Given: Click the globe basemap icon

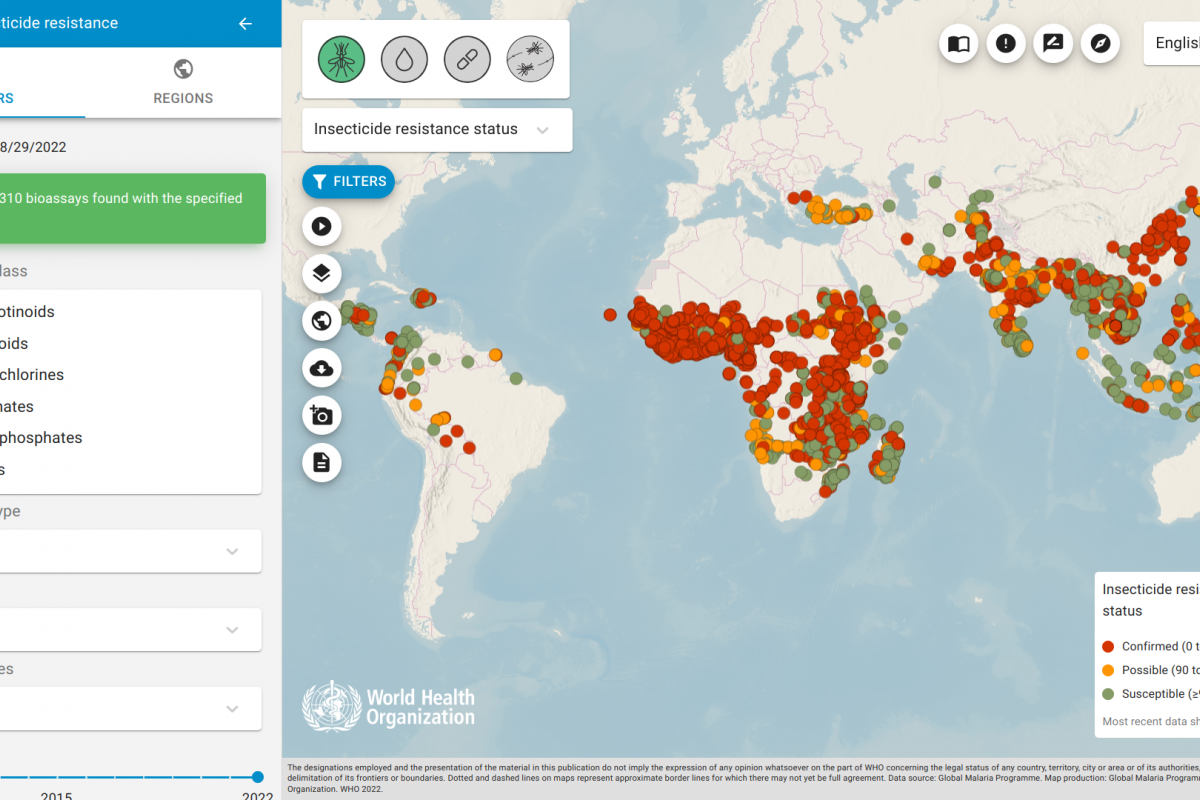Looking at the screenshot, I should 322,321.
